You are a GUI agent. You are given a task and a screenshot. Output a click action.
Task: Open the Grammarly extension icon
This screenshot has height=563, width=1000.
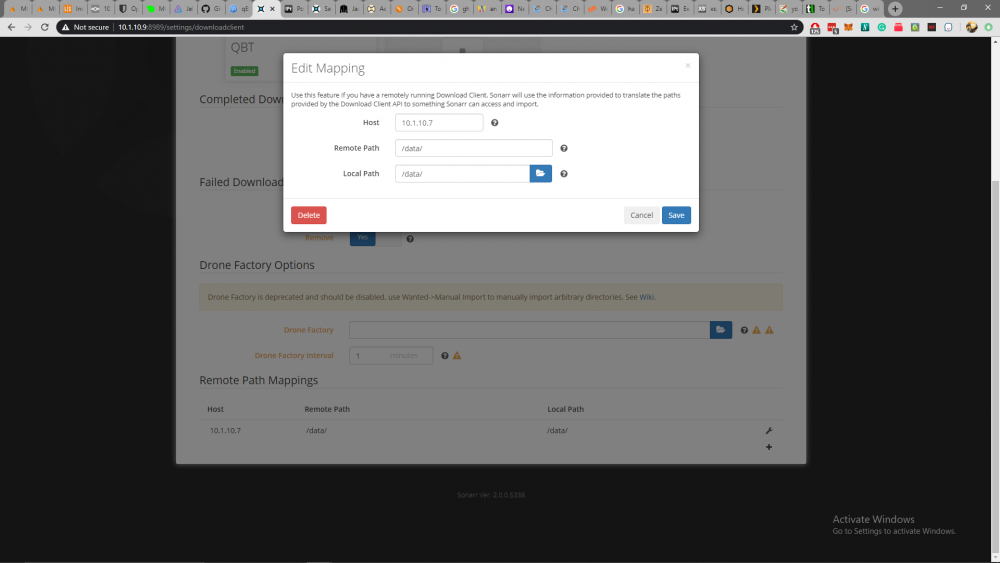tap(881, 27)
